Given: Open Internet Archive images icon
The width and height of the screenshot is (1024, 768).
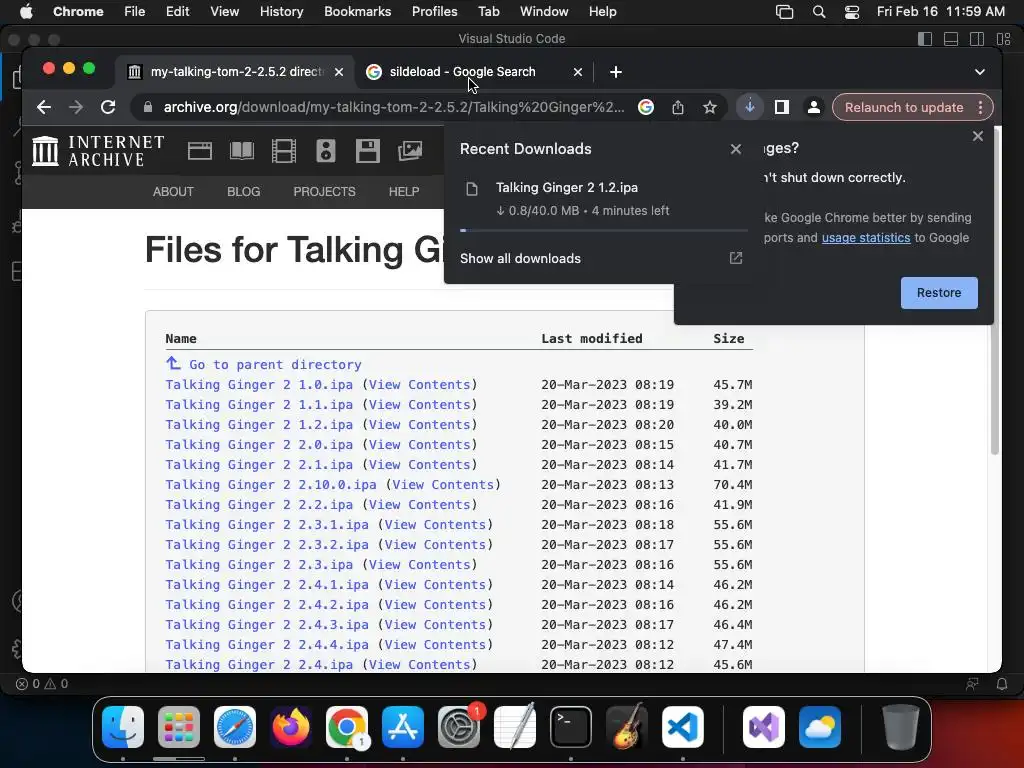Looking at the screenshot, I should coord(410,151).
